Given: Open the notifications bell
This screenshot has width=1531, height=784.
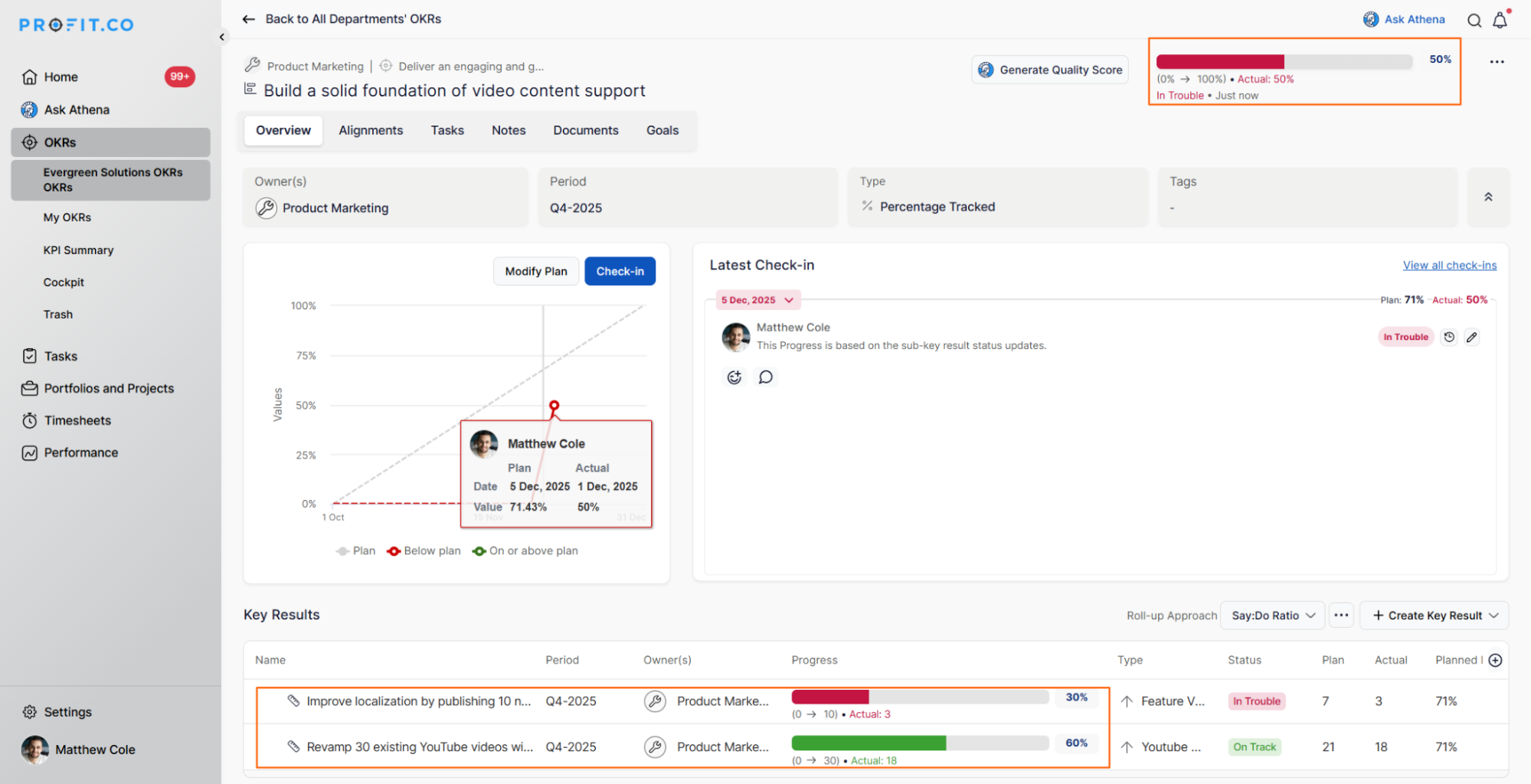Looking at the screenshot, I should 1500,21.
